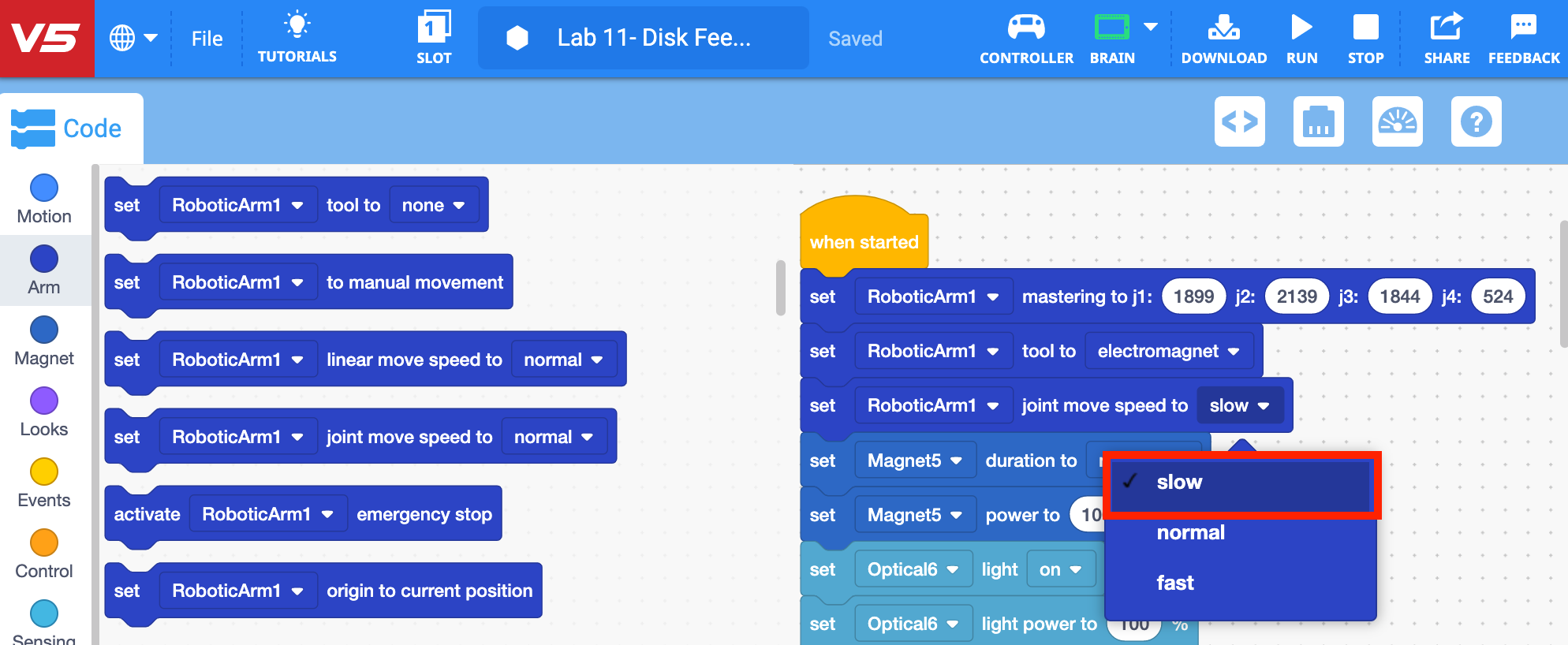The width and height of the screenshot is (1568, 645).
Task: Open the code viewer icon
Action: (x=1240, y=121)
